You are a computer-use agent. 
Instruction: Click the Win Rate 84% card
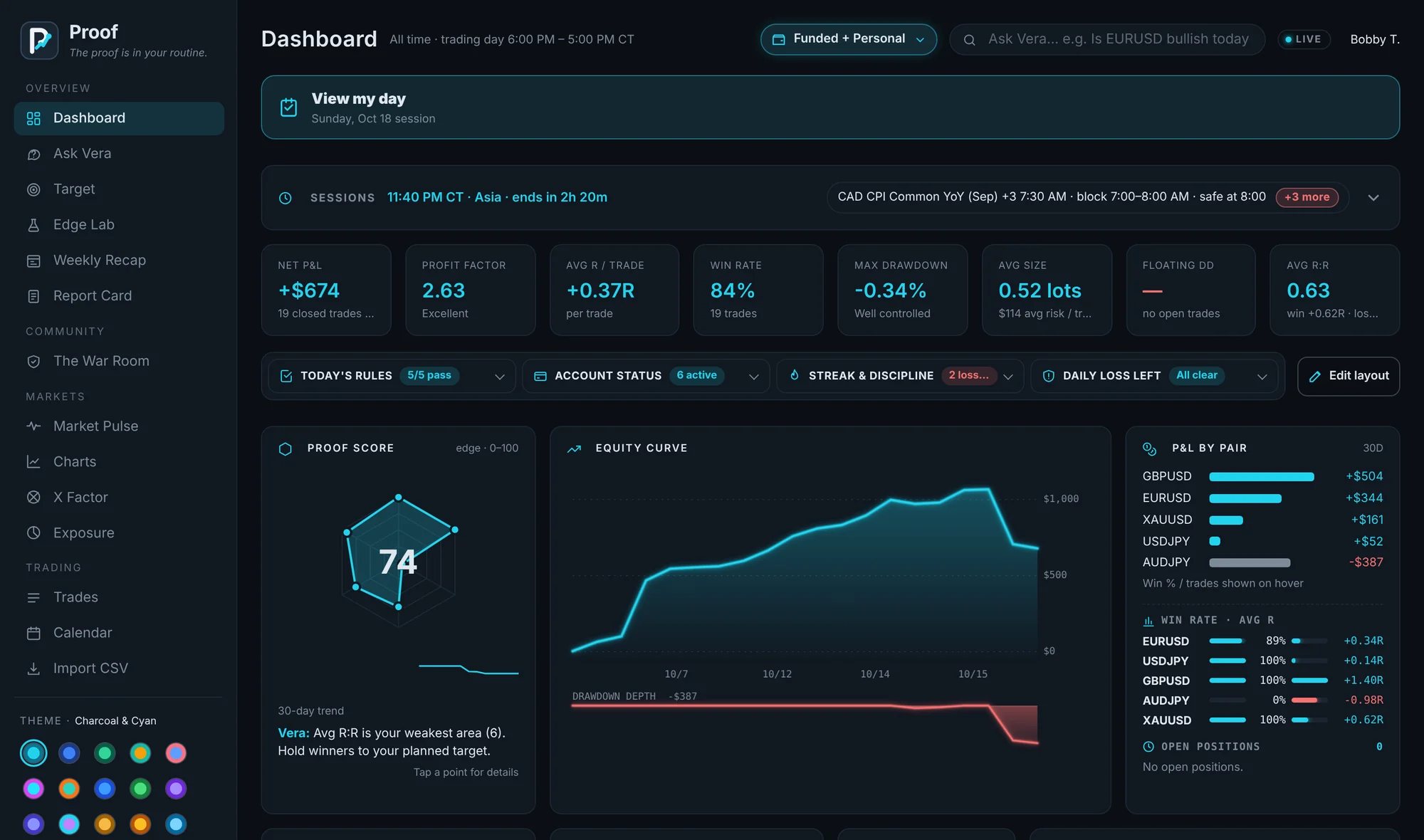pos(758,290)
